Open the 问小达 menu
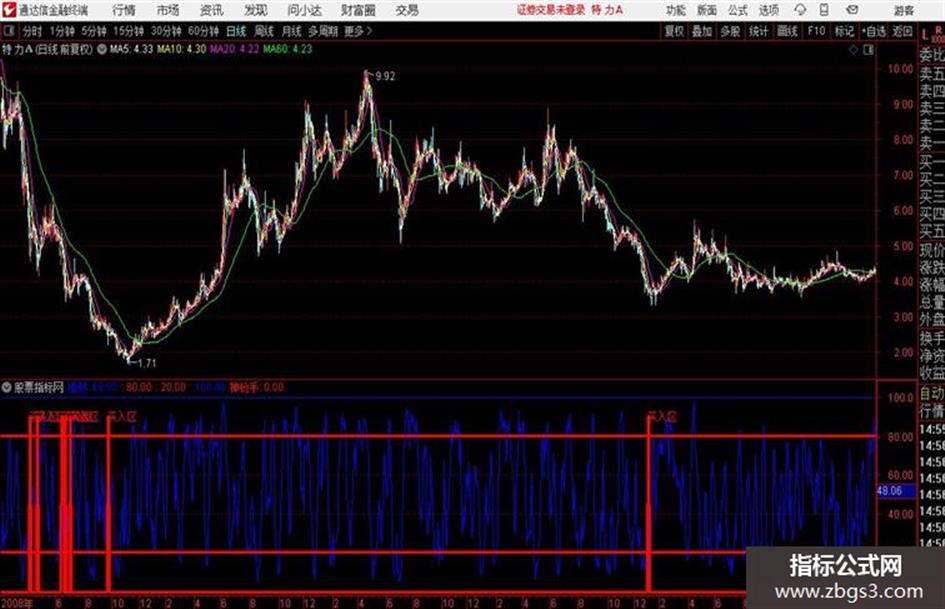Screen dimensions: 945x609 tap(304, 10)
